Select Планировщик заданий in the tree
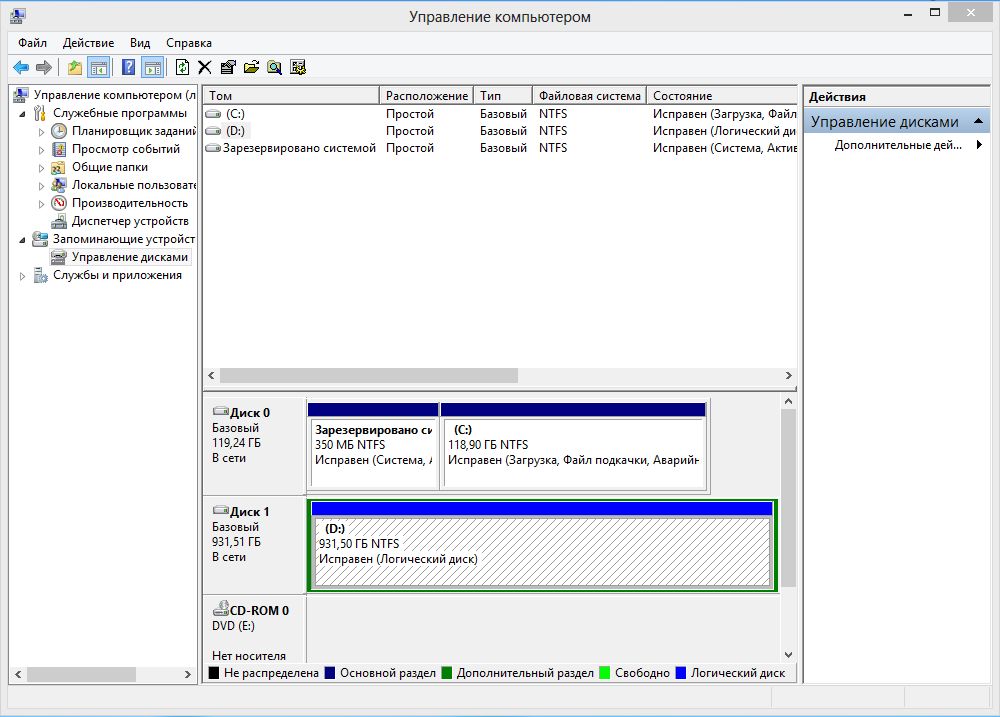Image resolution: width=1000 pixels, height=717 pixels. [x=133, y=131]
